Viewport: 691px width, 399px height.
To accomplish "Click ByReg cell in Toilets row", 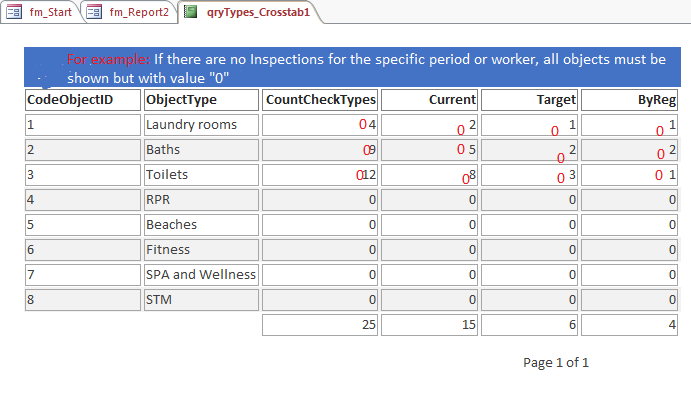I will coord(629,175).
